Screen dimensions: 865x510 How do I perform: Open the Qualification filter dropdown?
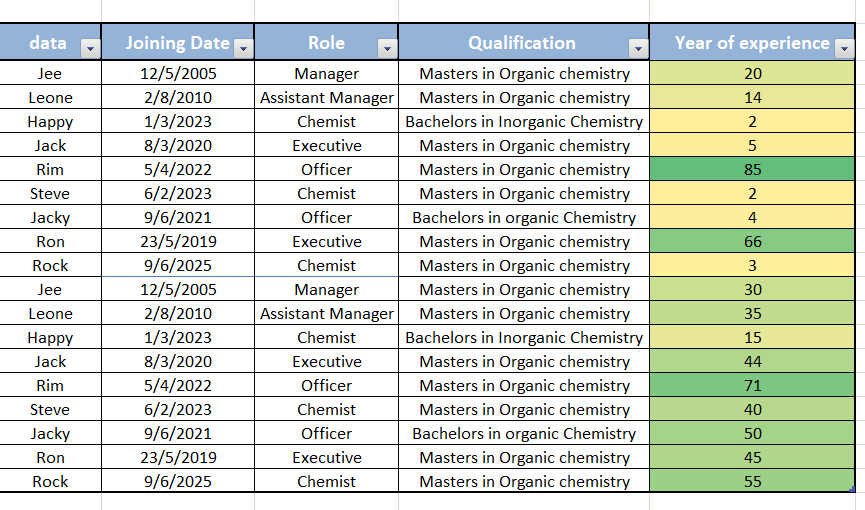click(x=638, y=49)
